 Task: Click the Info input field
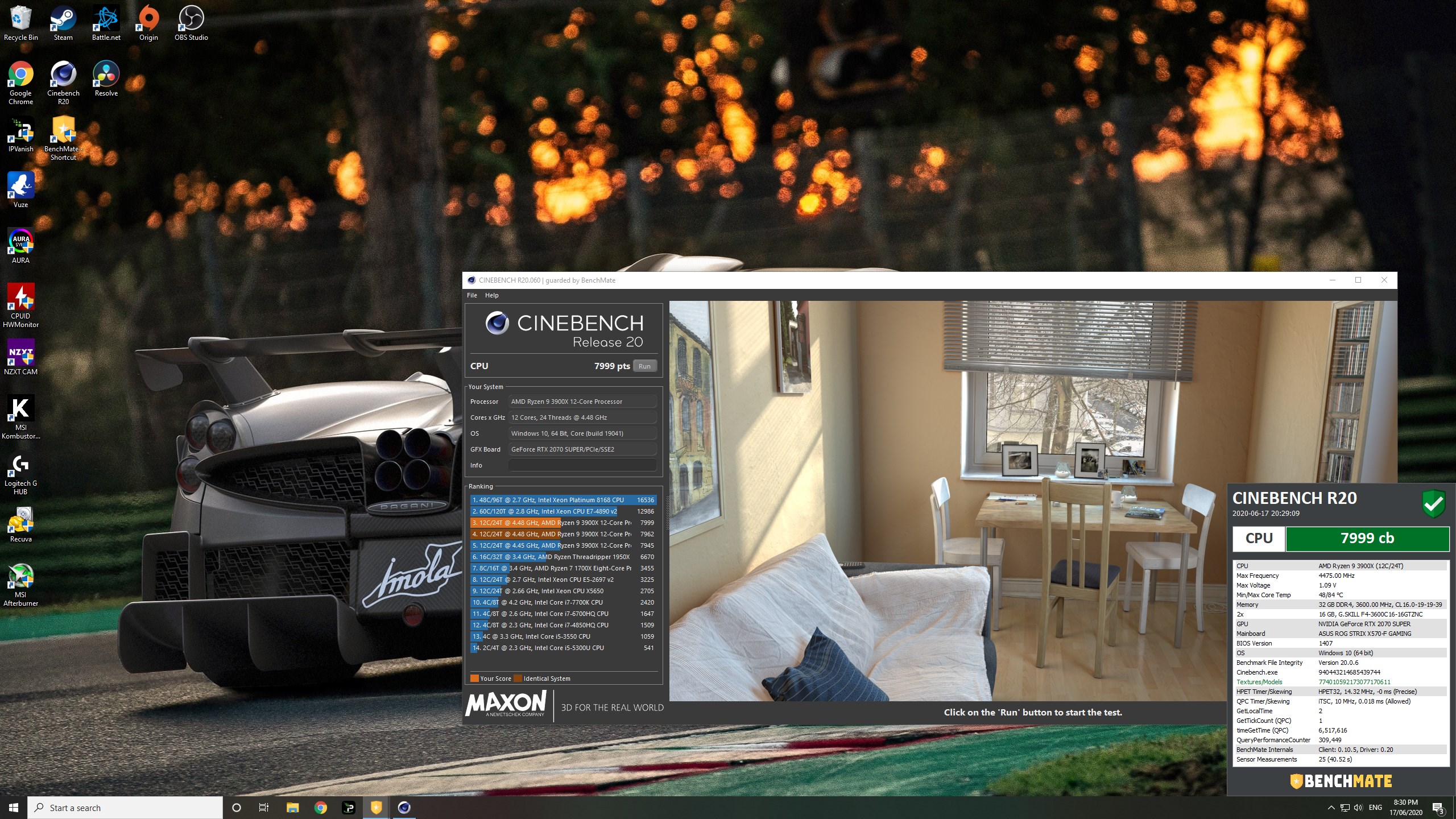(x=582, y=465)
